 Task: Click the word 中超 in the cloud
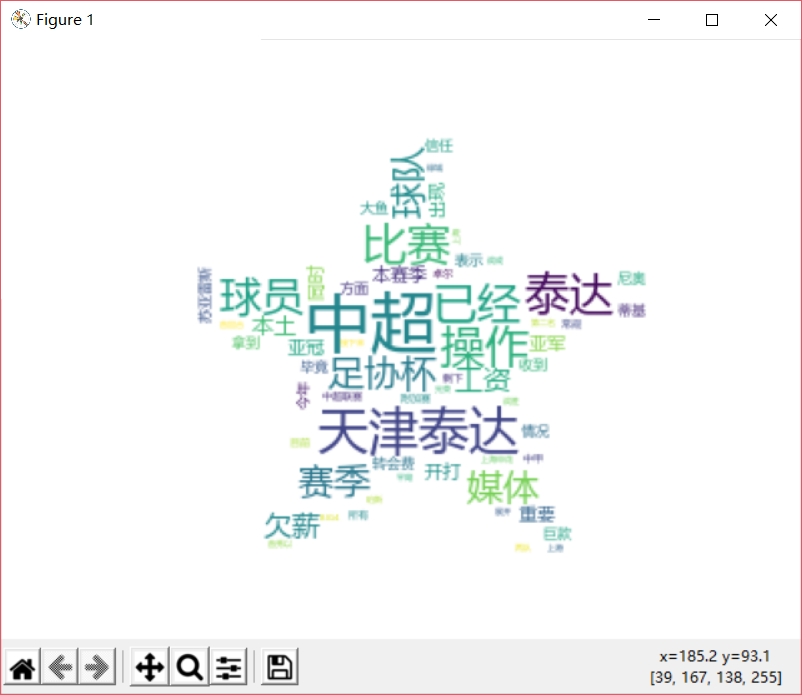372,322
